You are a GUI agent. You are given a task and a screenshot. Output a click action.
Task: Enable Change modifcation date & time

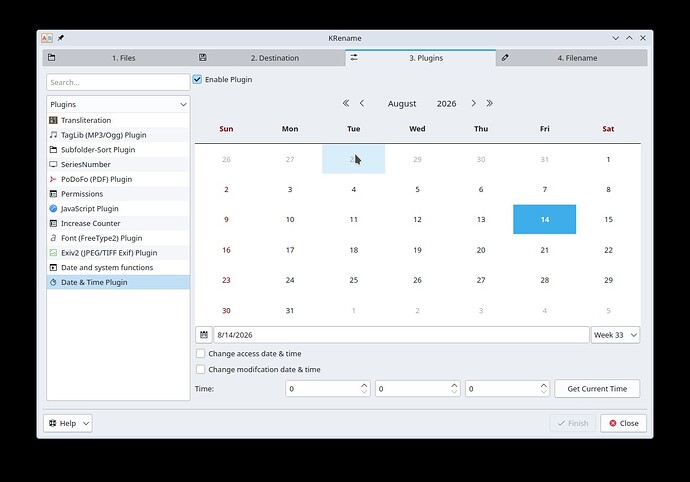coord(201,369)
